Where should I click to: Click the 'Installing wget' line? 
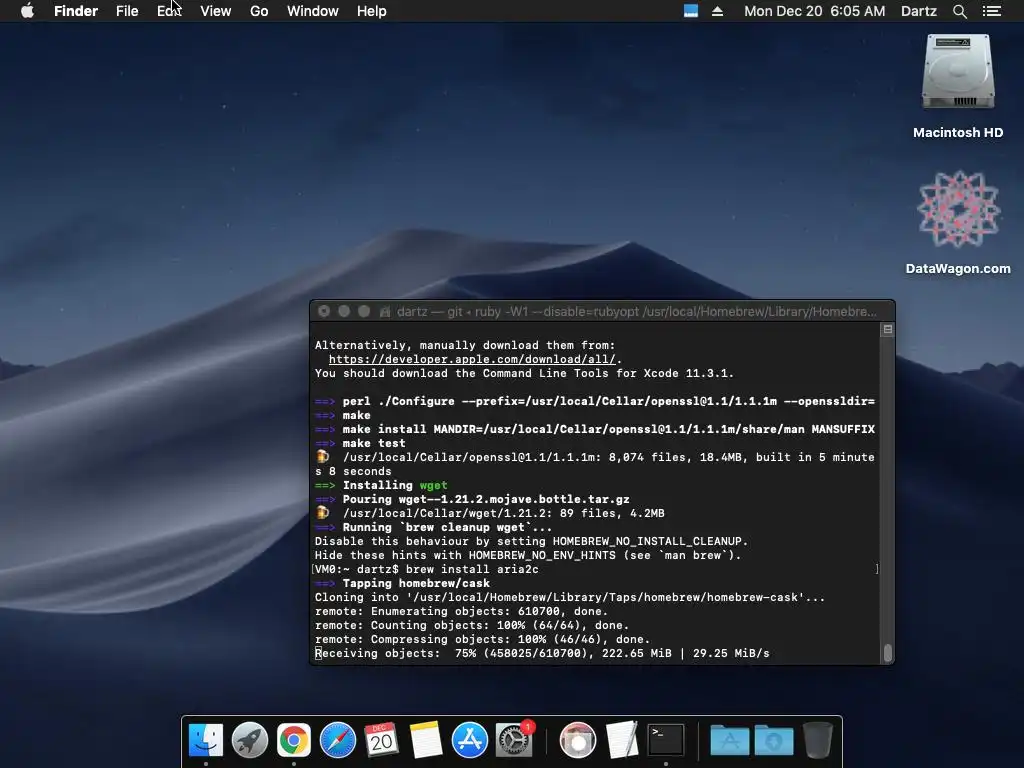point(381,485)
